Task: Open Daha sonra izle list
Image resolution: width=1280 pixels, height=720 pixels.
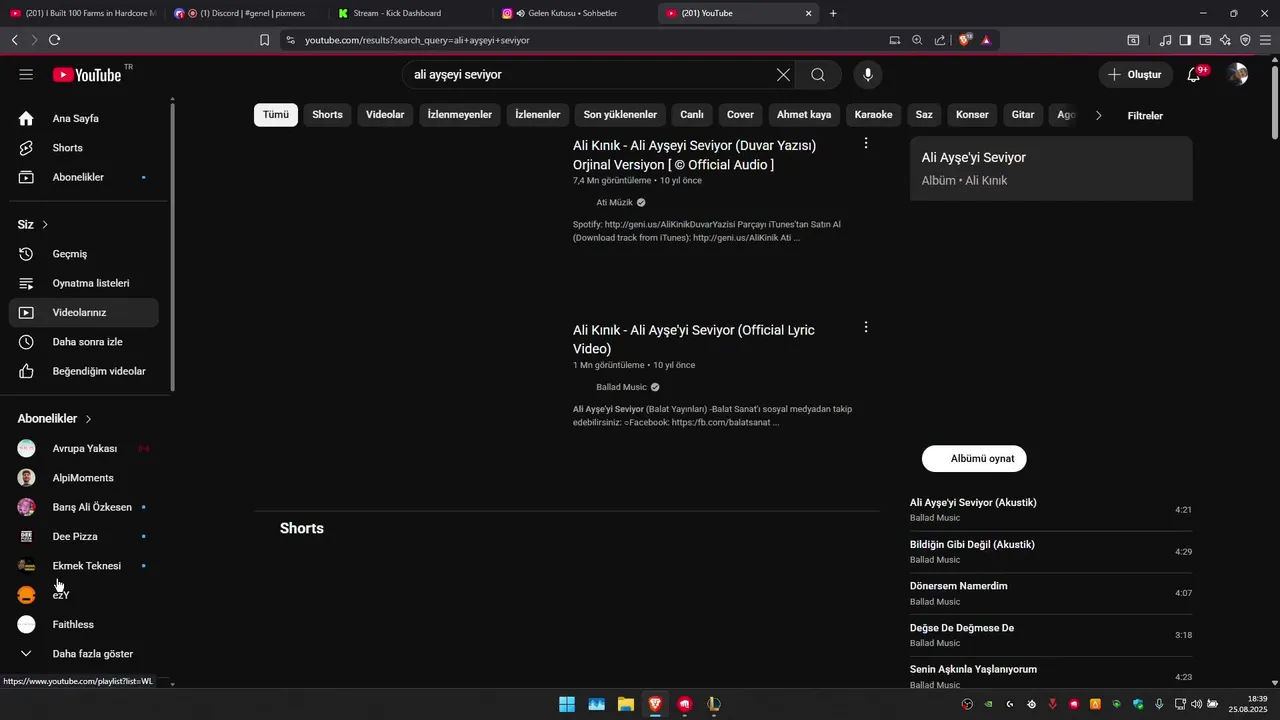Action: coord(83,342)
